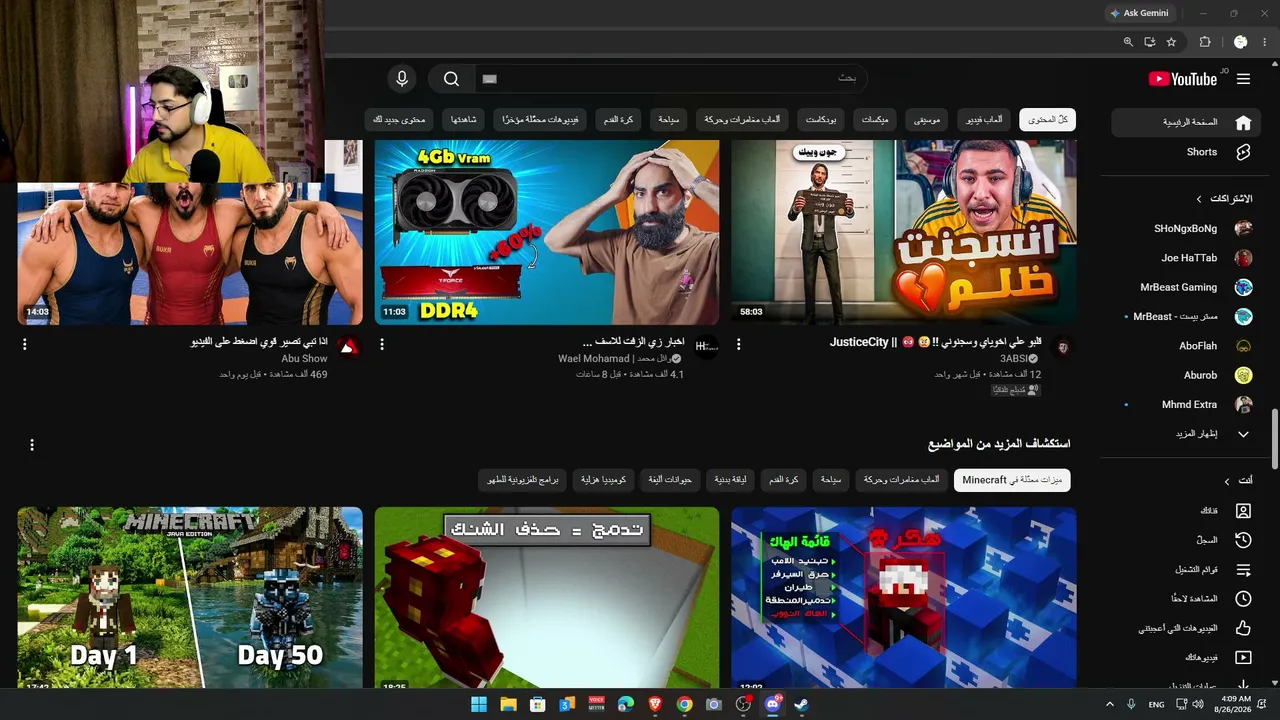Open the taskbar volume control
The height and width of the screenshot is (720, 1280).
[1198, 705]
